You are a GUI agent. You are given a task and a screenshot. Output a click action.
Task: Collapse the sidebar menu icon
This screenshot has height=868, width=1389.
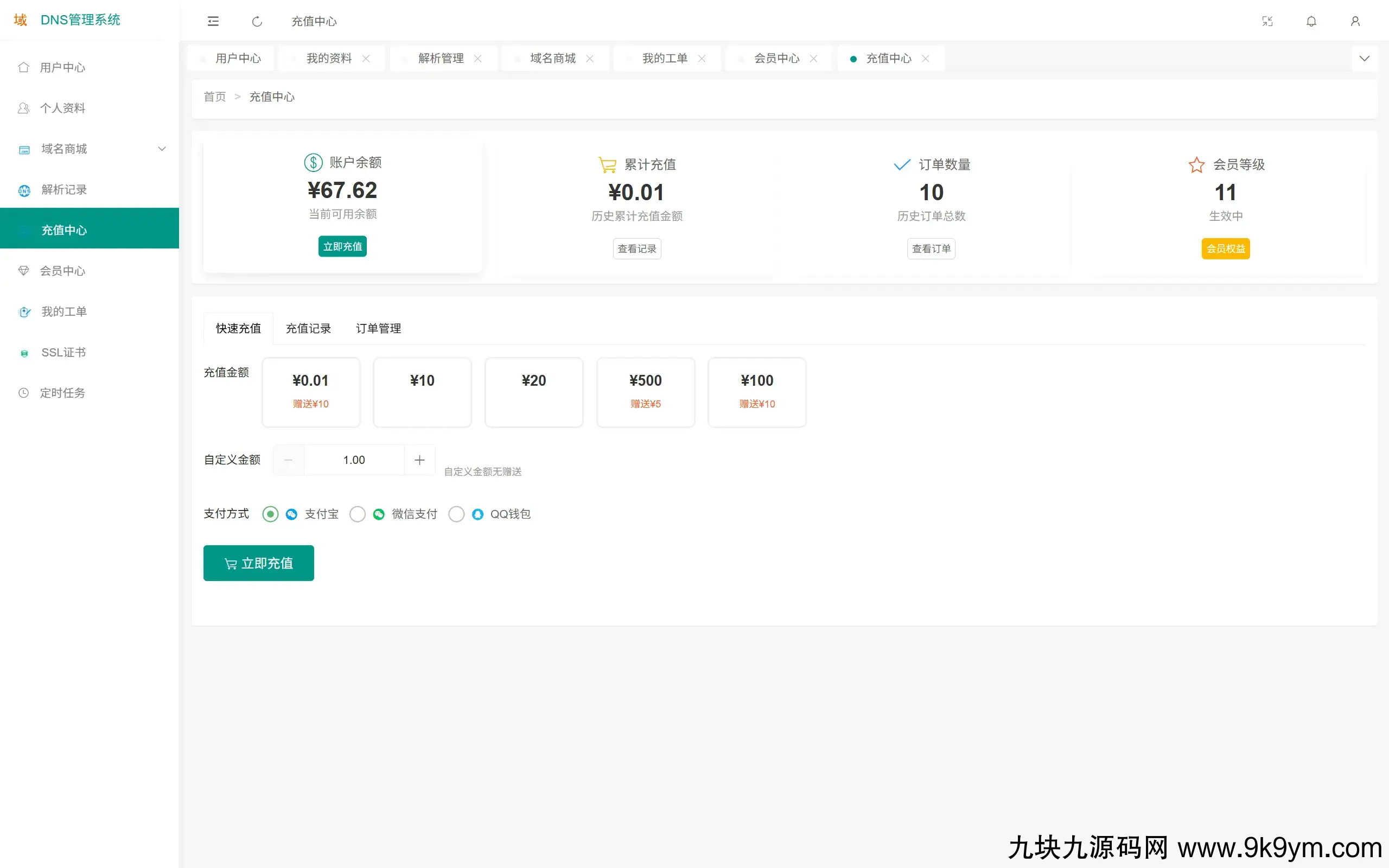(x=213, y=21)
